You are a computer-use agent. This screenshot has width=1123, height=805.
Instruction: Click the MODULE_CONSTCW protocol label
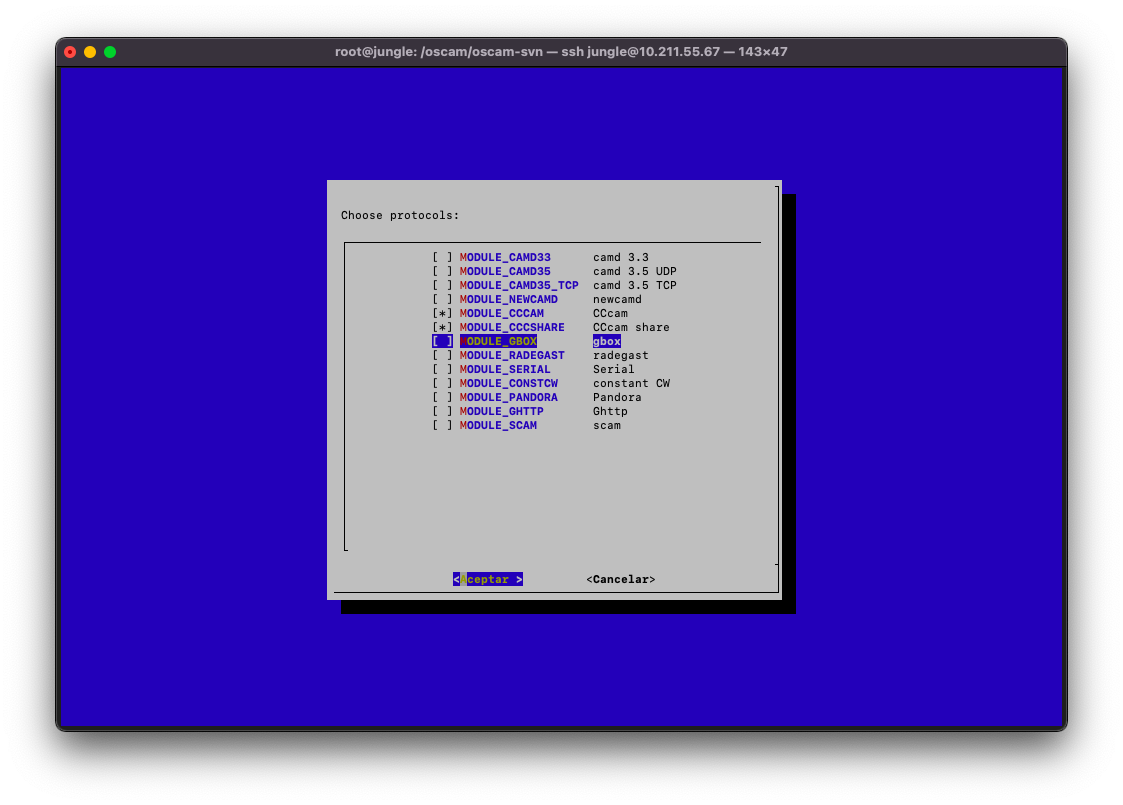pyautogui.click(x=508, y=383)
